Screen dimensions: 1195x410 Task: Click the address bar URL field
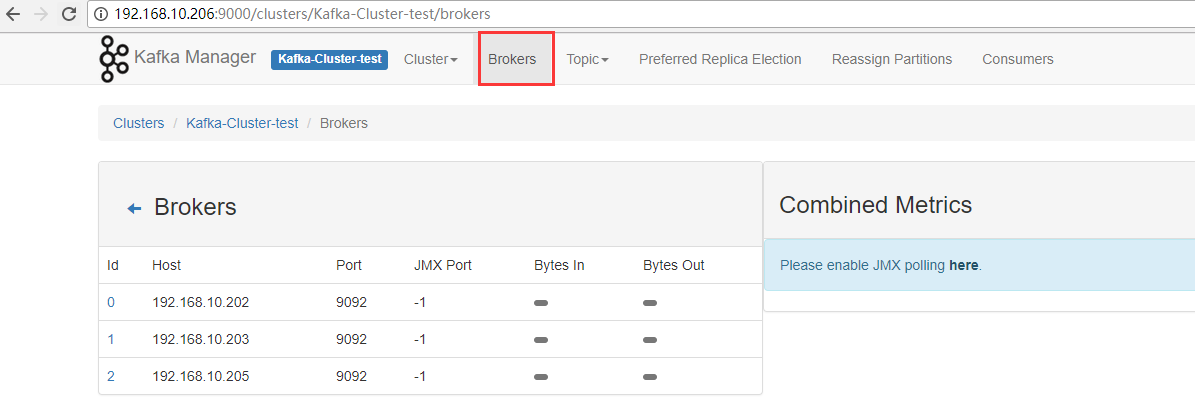(640, 14)
